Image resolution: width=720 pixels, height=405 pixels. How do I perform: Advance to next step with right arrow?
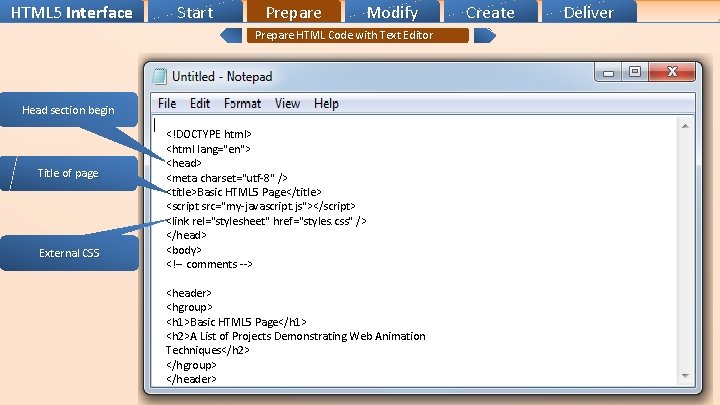(485, 35)
